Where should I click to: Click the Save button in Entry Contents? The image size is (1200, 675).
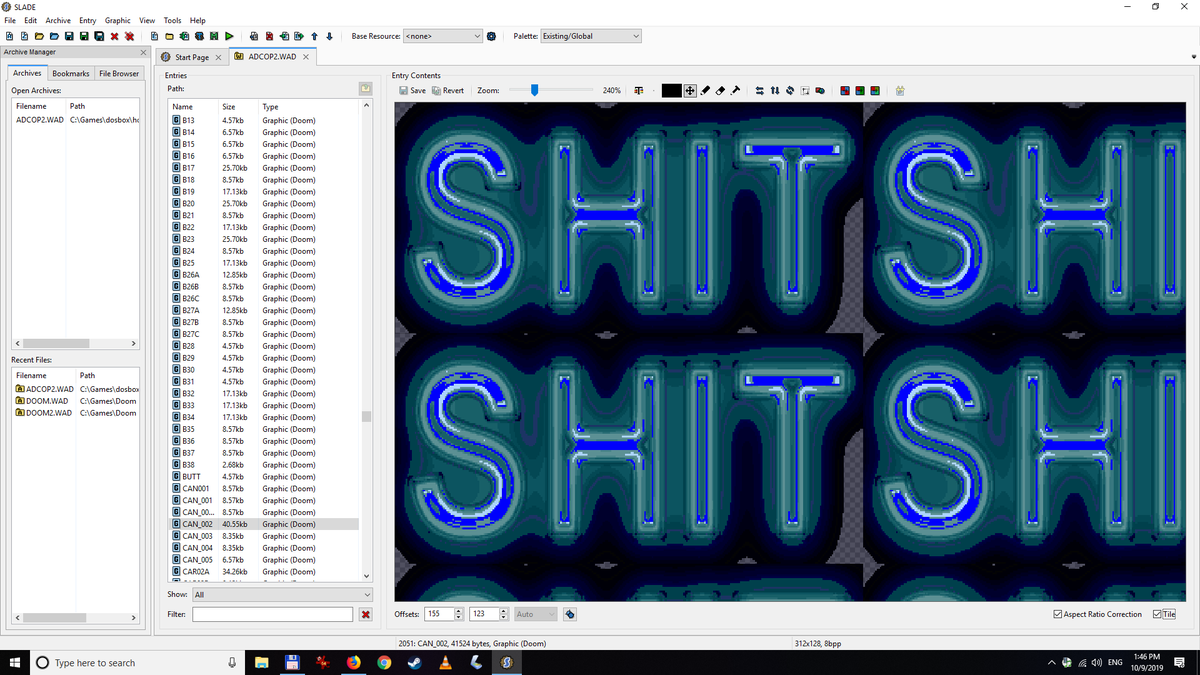coord(412,90)
